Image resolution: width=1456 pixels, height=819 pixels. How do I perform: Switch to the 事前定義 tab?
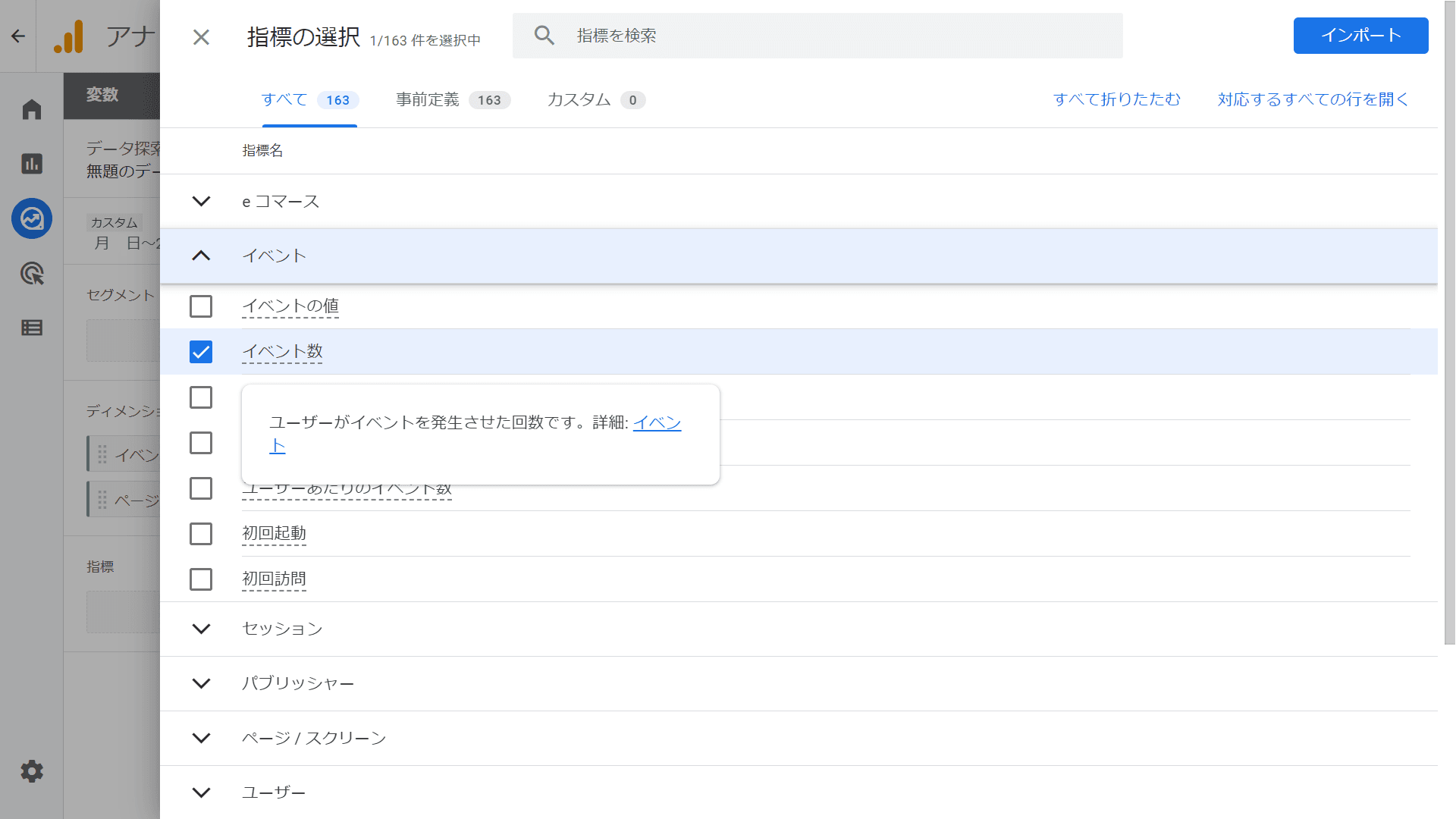[x=453, y=100]
